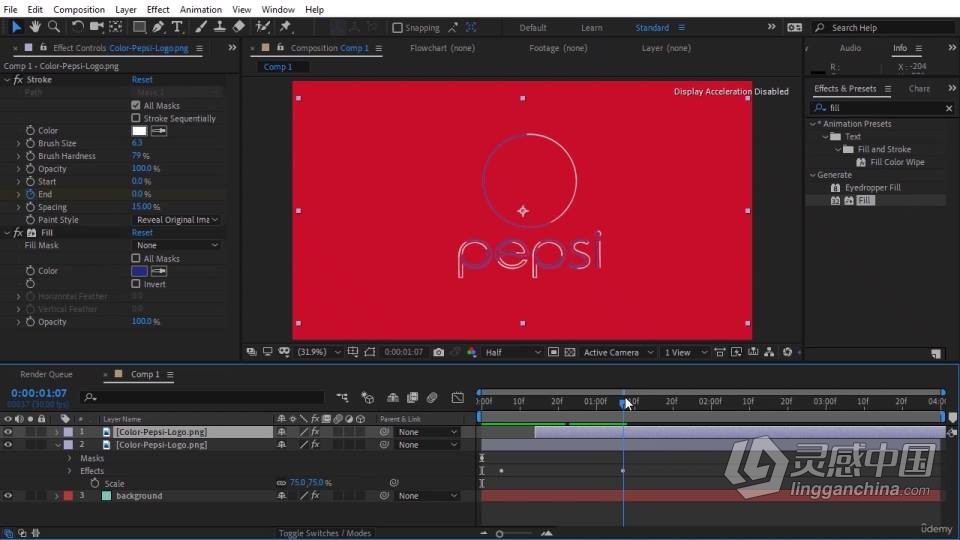The image size is (960, 540).
Task: Enable the Fill Invert checkbox
Action: [x=136, y=284]
